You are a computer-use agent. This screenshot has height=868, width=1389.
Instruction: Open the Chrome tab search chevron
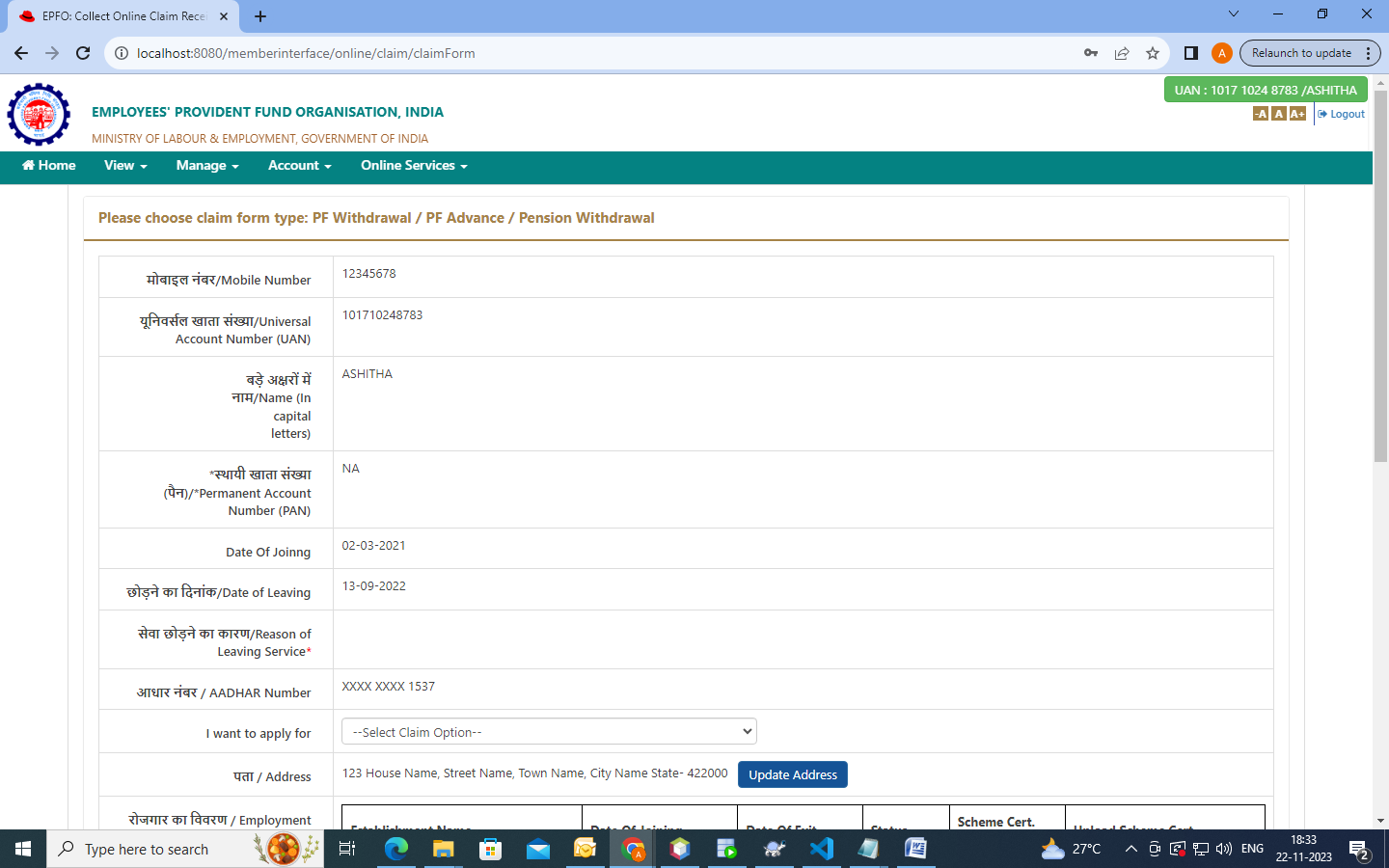point(1234,14)
